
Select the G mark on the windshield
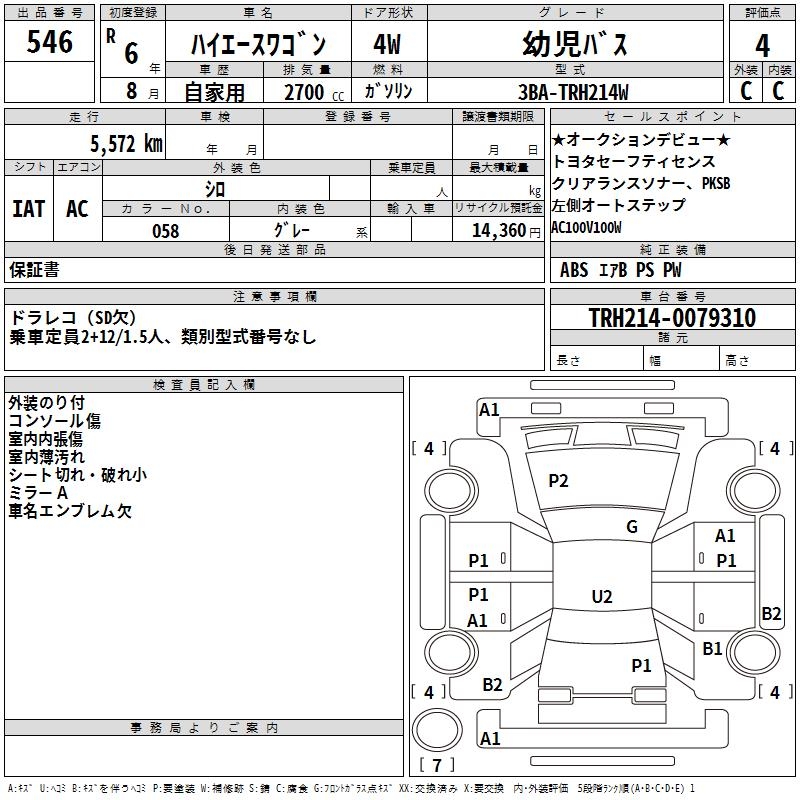tap(632, 526)
